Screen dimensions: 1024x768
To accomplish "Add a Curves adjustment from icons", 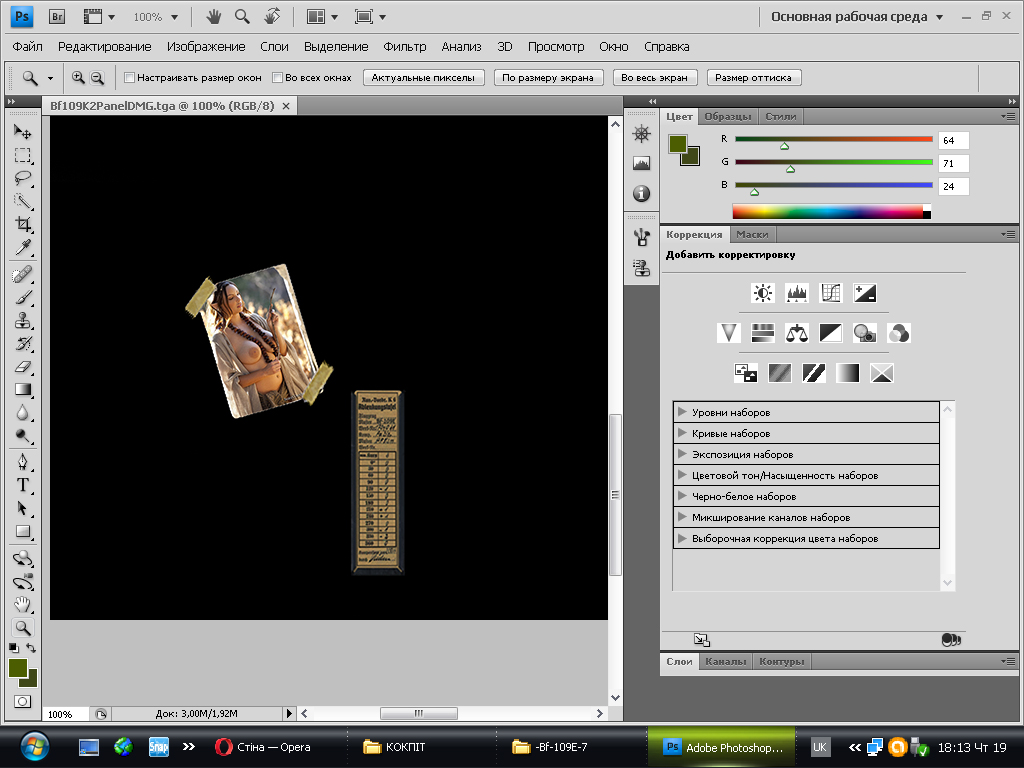I will 831,293.
